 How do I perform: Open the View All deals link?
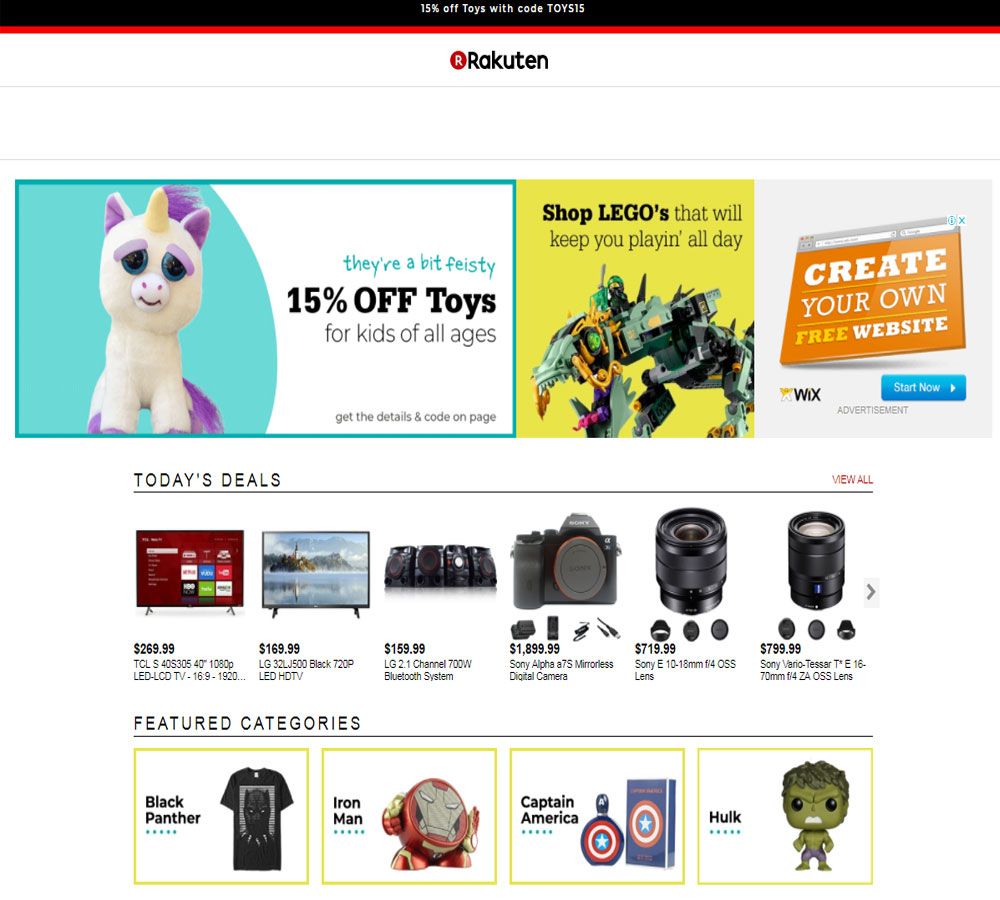tap(852, 480)
